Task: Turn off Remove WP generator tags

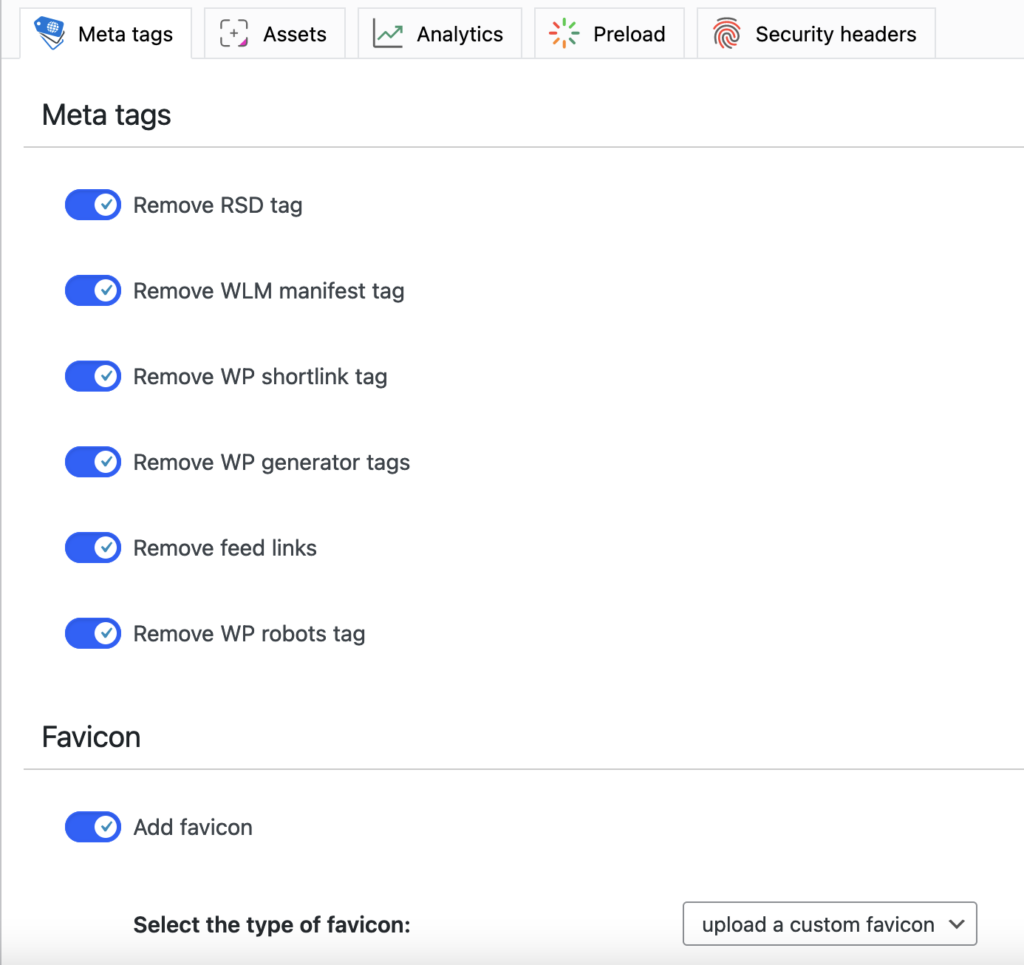Action: [93, 462]
